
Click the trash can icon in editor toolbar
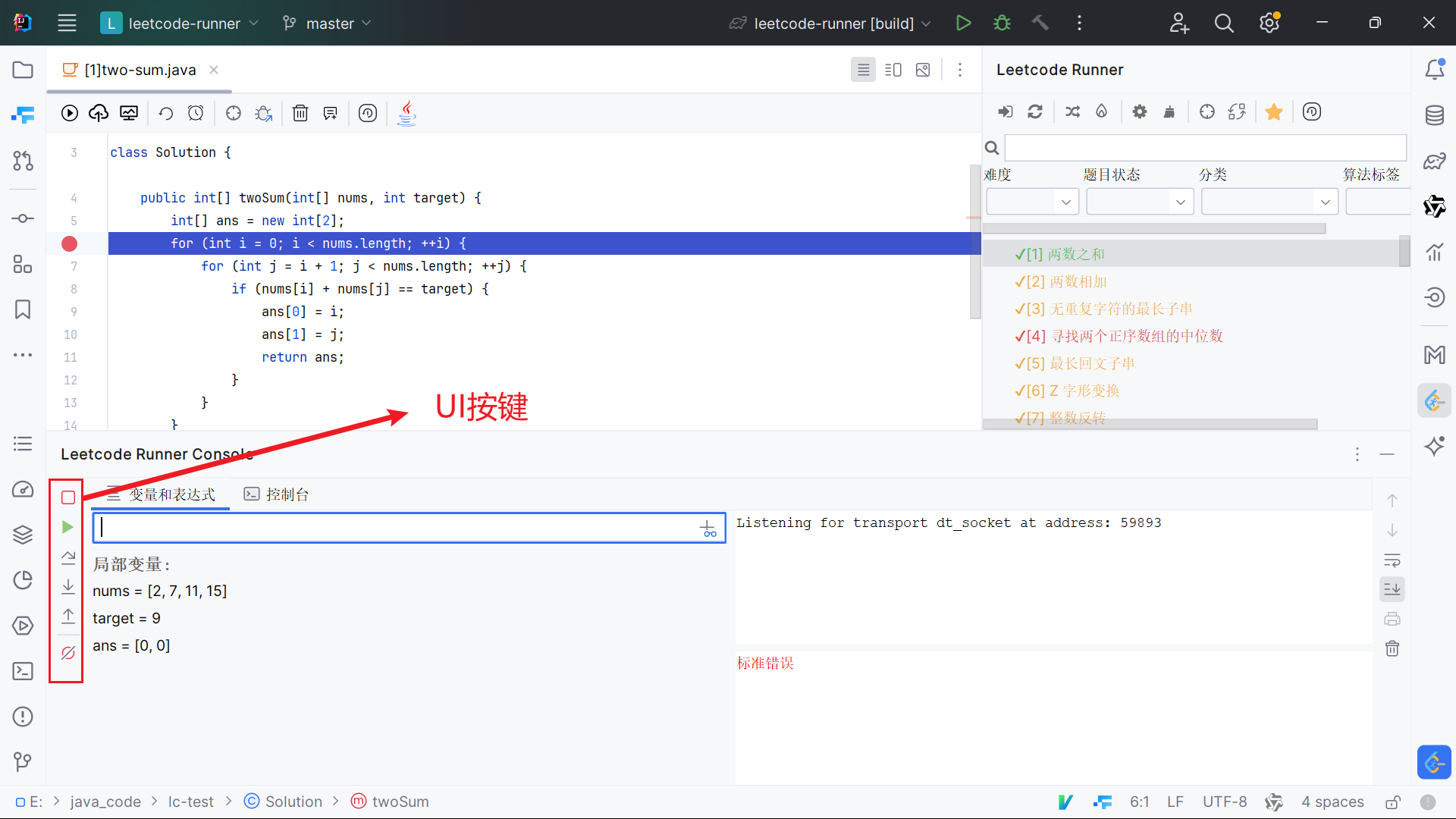pos(300,113)
